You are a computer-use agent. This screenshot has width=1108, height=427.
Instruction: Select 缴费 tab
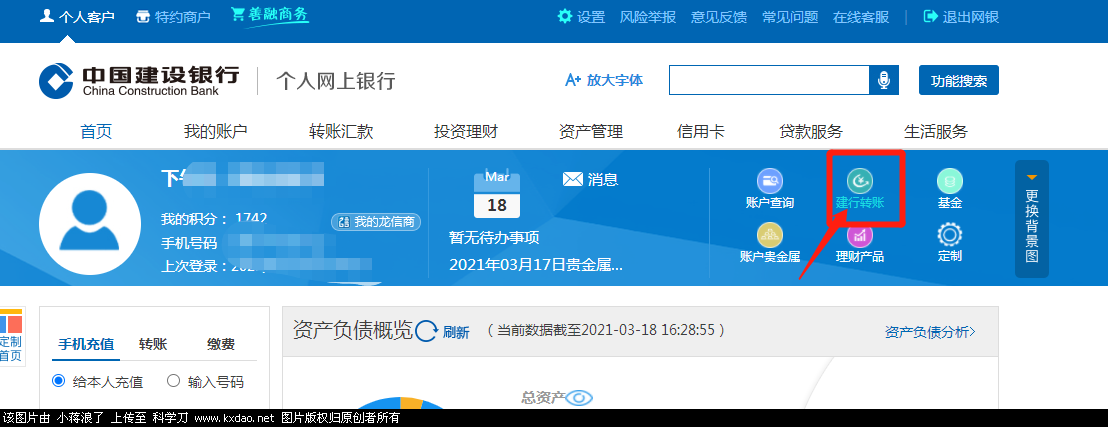point(221,345)
